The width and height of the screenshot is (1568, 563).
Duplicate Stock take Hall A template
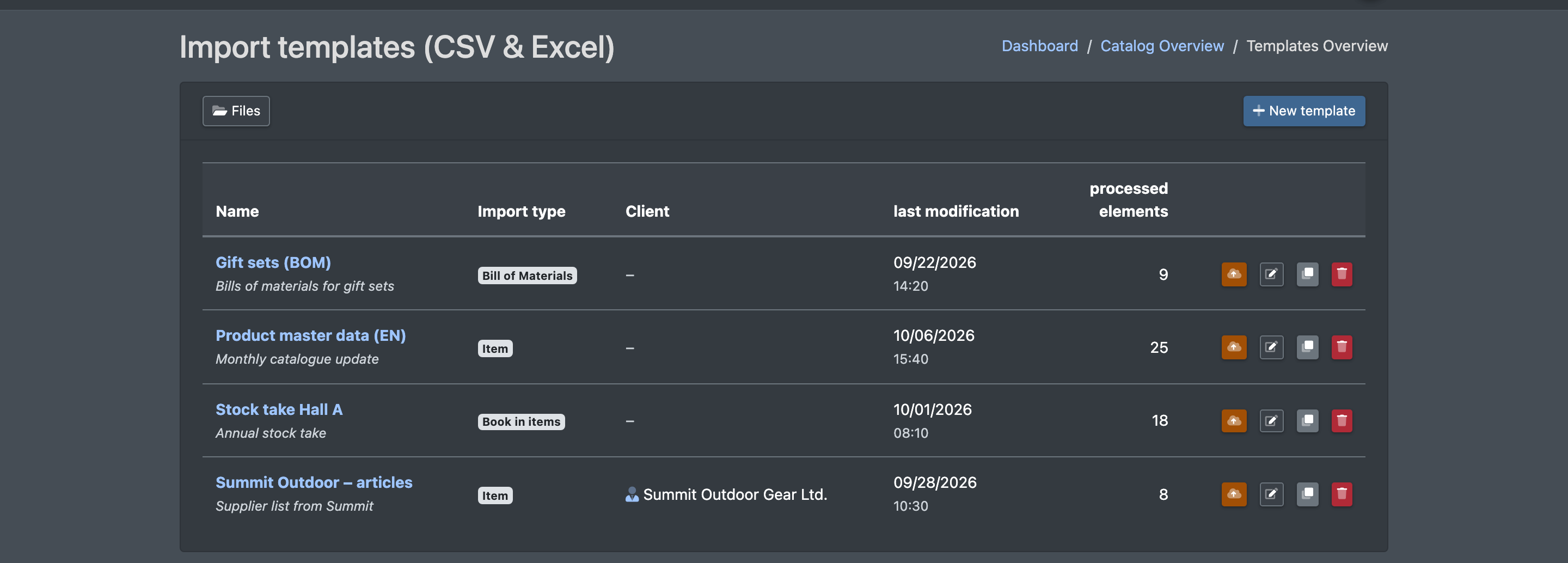click(x=1307, y=420)
